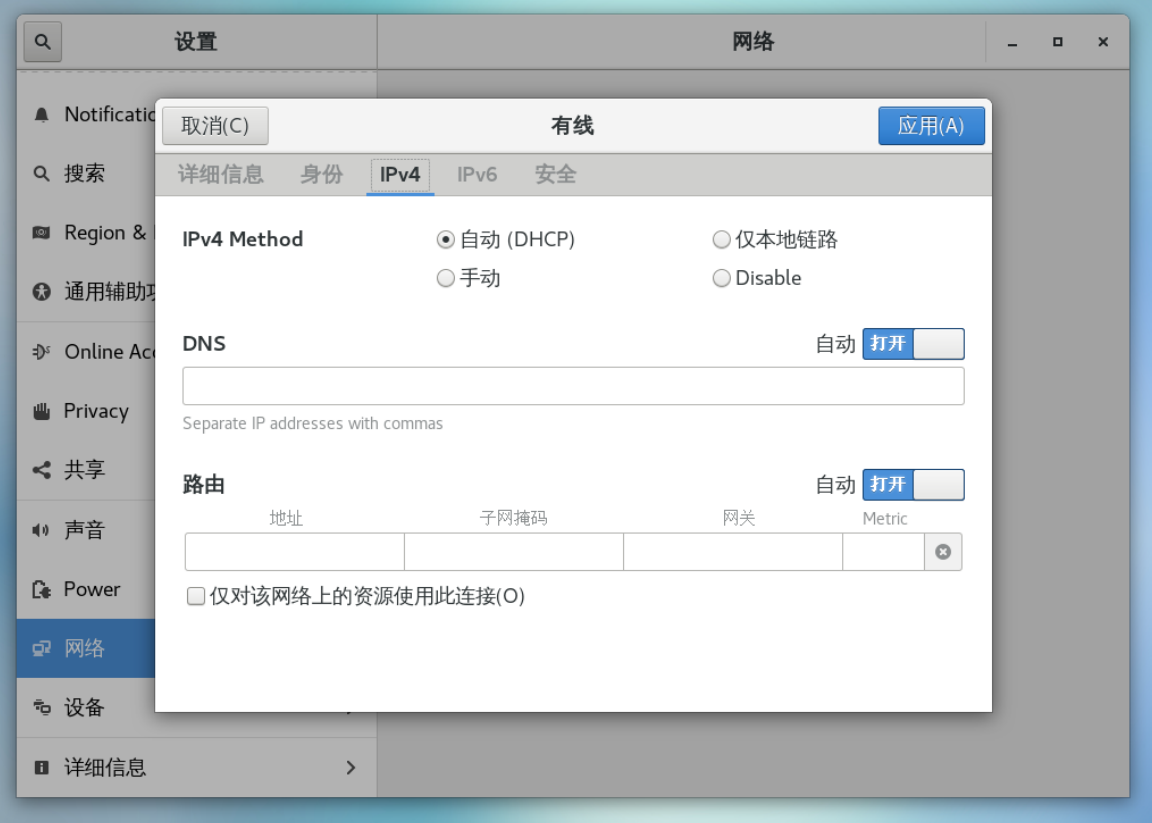Choose the Disable IPv4 method option
This screenshot has width=1152, height=823.
(721, 279)
